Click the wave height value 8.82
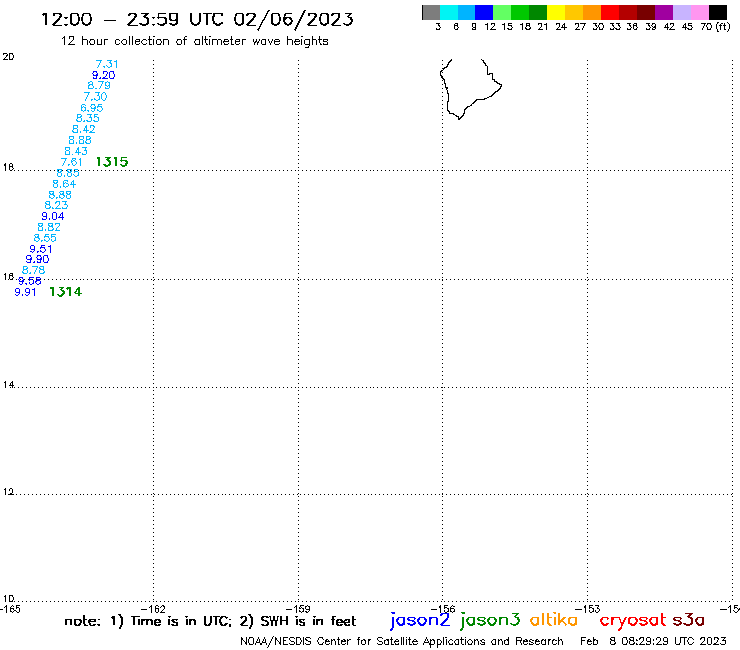Image resolution: width=740 pixels, height=650 pixels. (x=49, y=227)
